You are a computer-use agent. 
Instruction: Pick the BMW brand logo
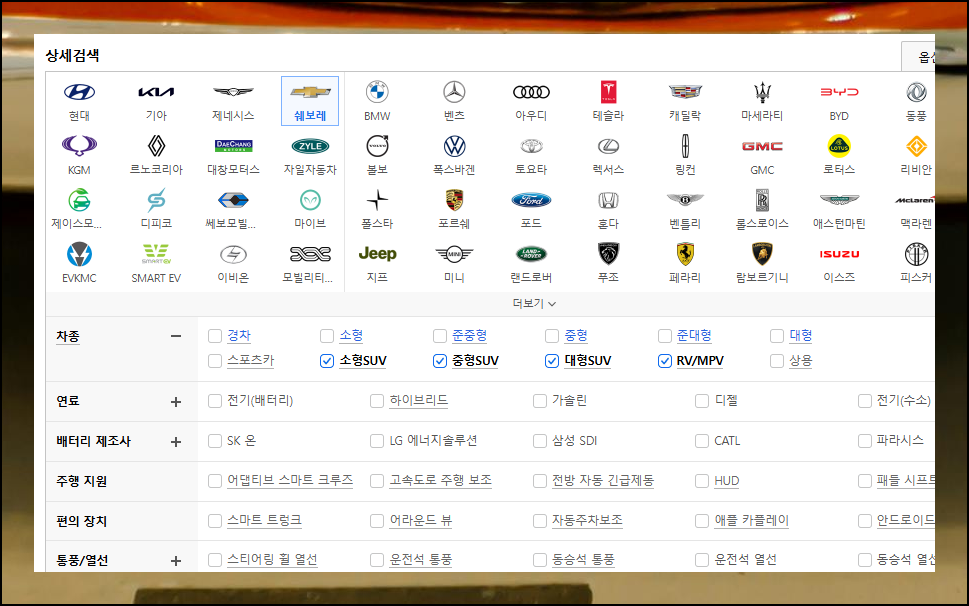(x=377, y=92)
